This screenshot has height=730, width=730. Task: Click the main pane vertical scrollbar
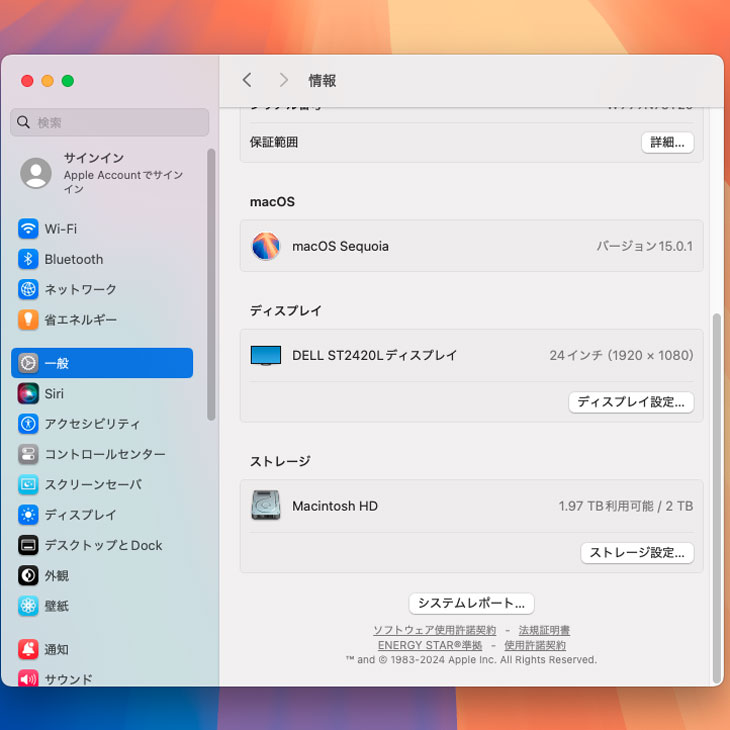(717, 497)
